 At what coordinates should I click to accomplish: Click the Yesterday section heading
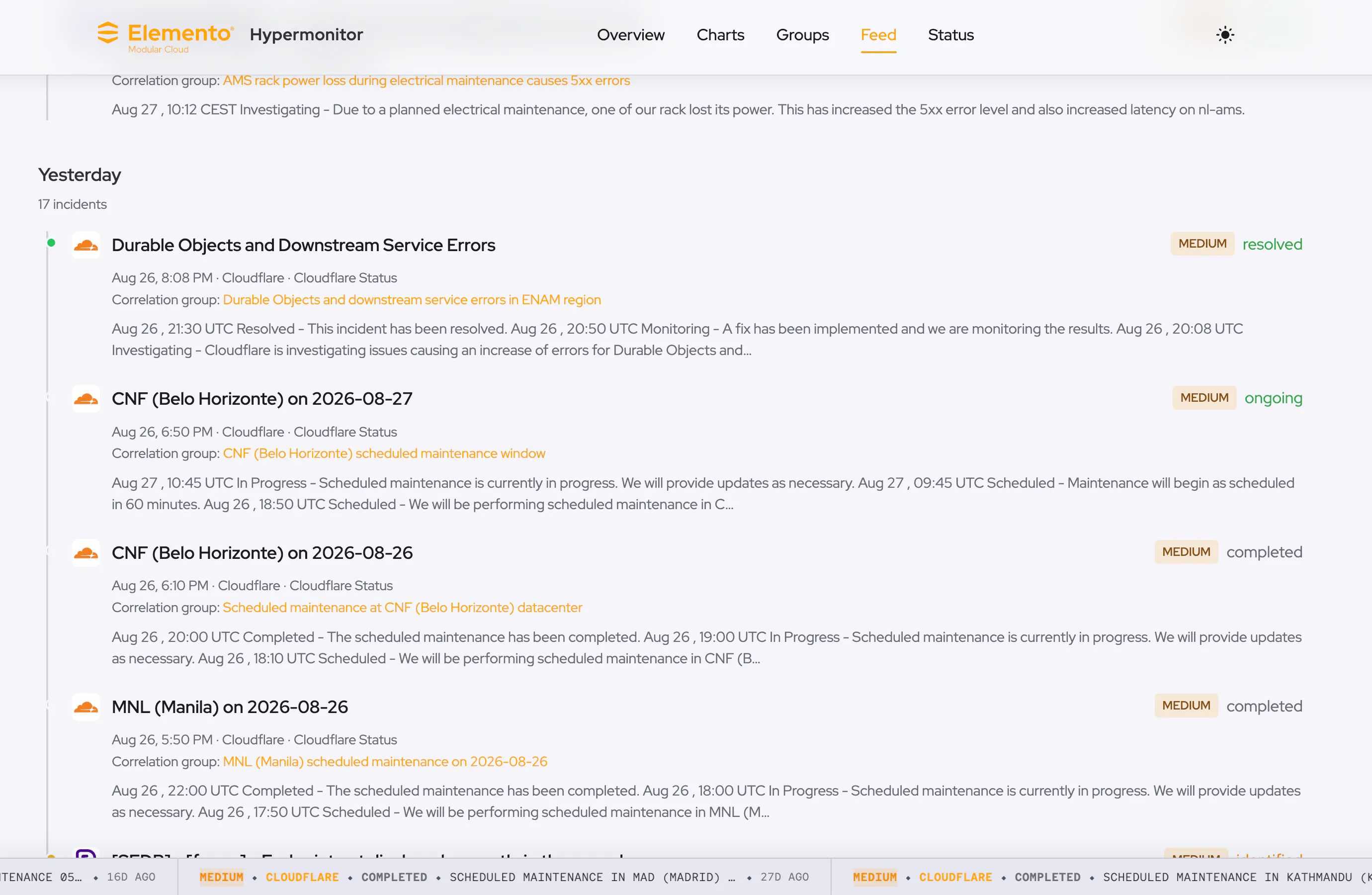click(x=80, y=175)
